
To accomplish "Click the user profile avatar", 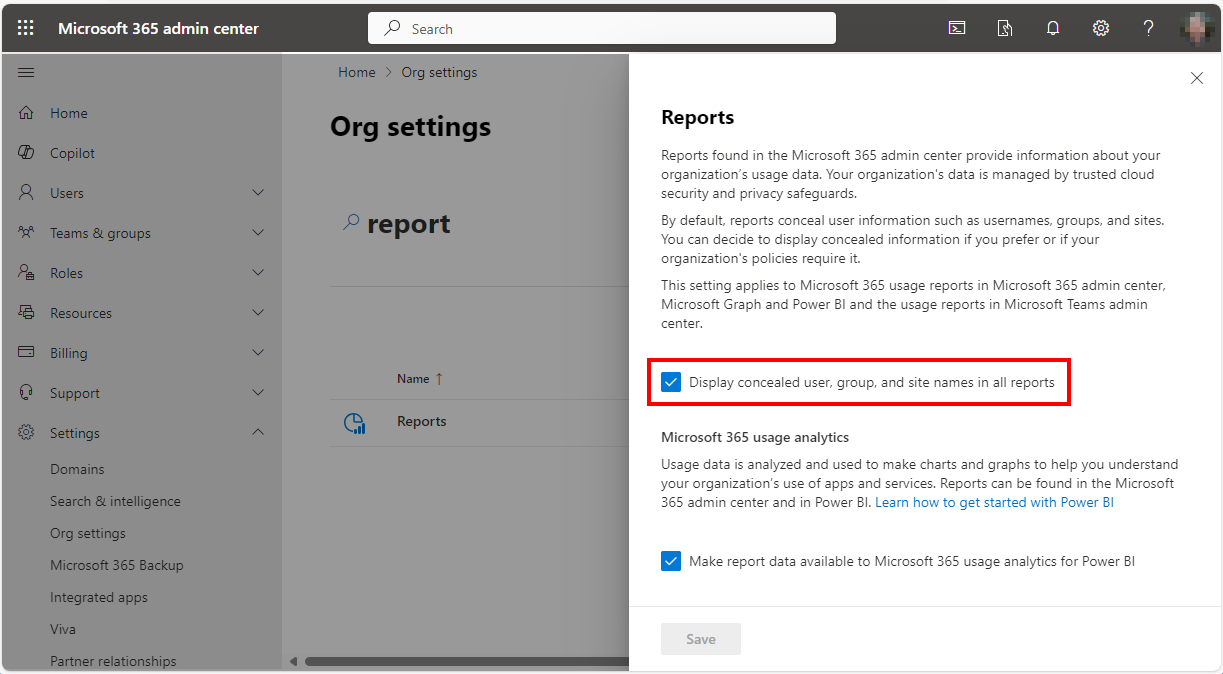I will pyautogui.click(x=1197, y=28).
